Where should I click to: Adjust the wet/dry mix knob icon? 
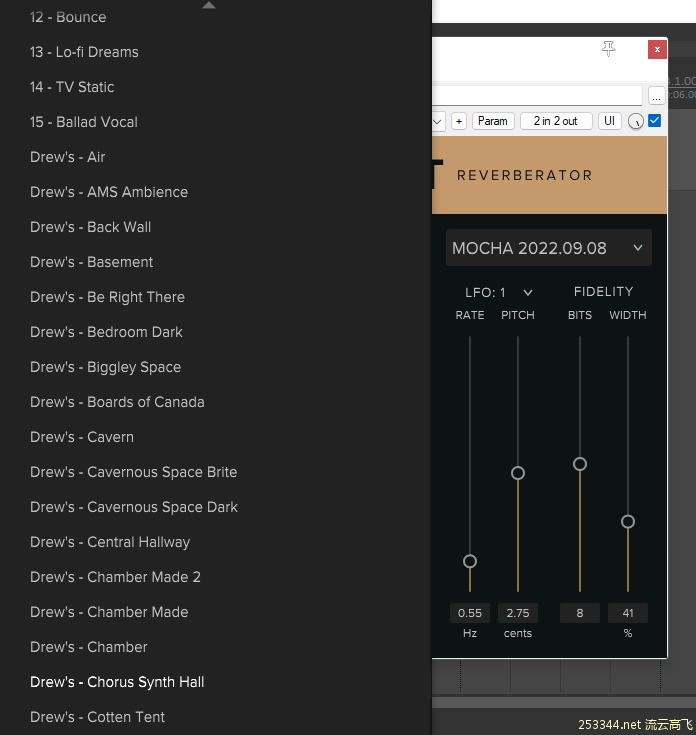pos(636,121)
